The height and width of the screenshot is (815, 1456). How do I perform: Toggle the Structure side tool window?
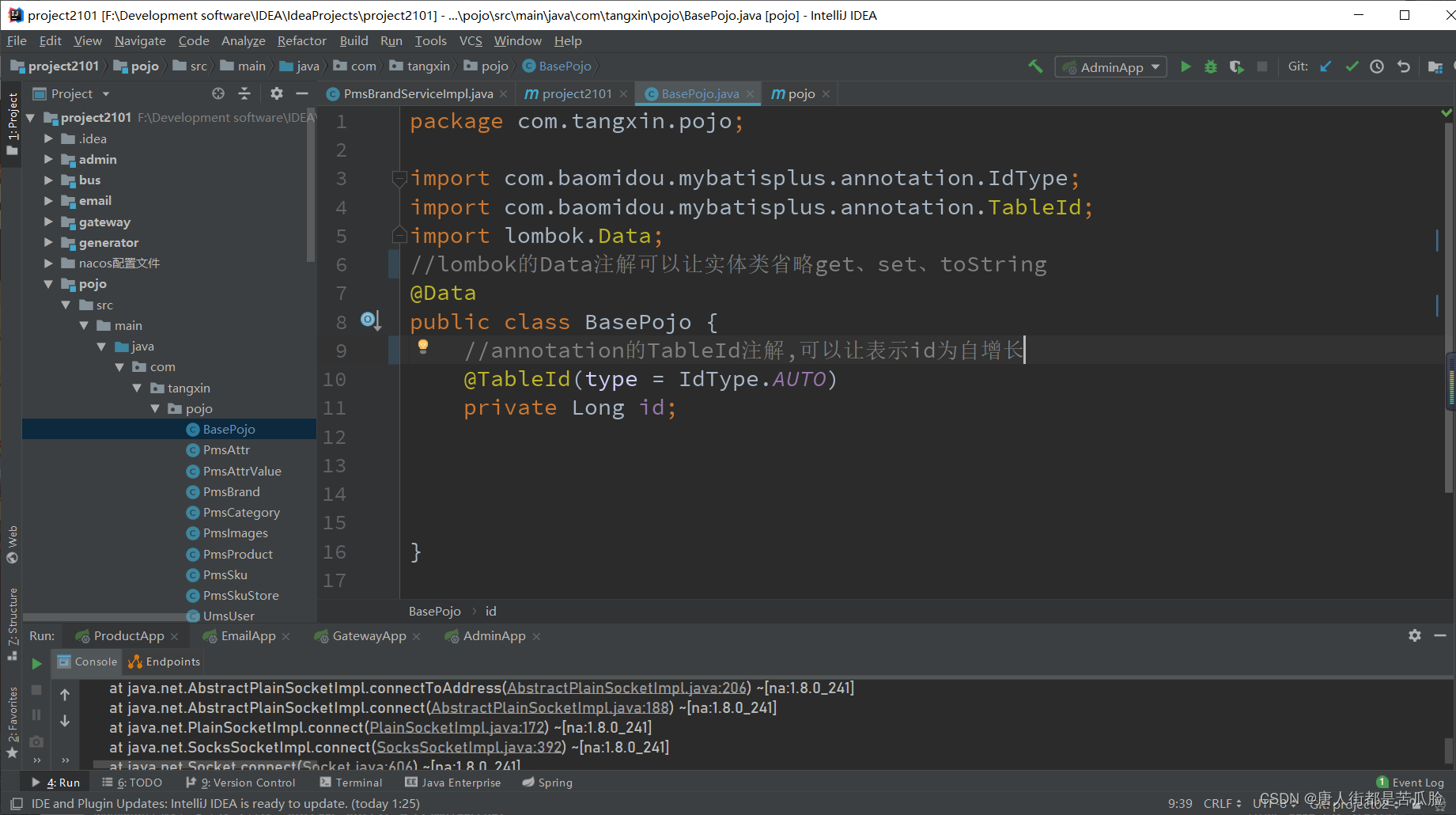[x=12, y=624]
